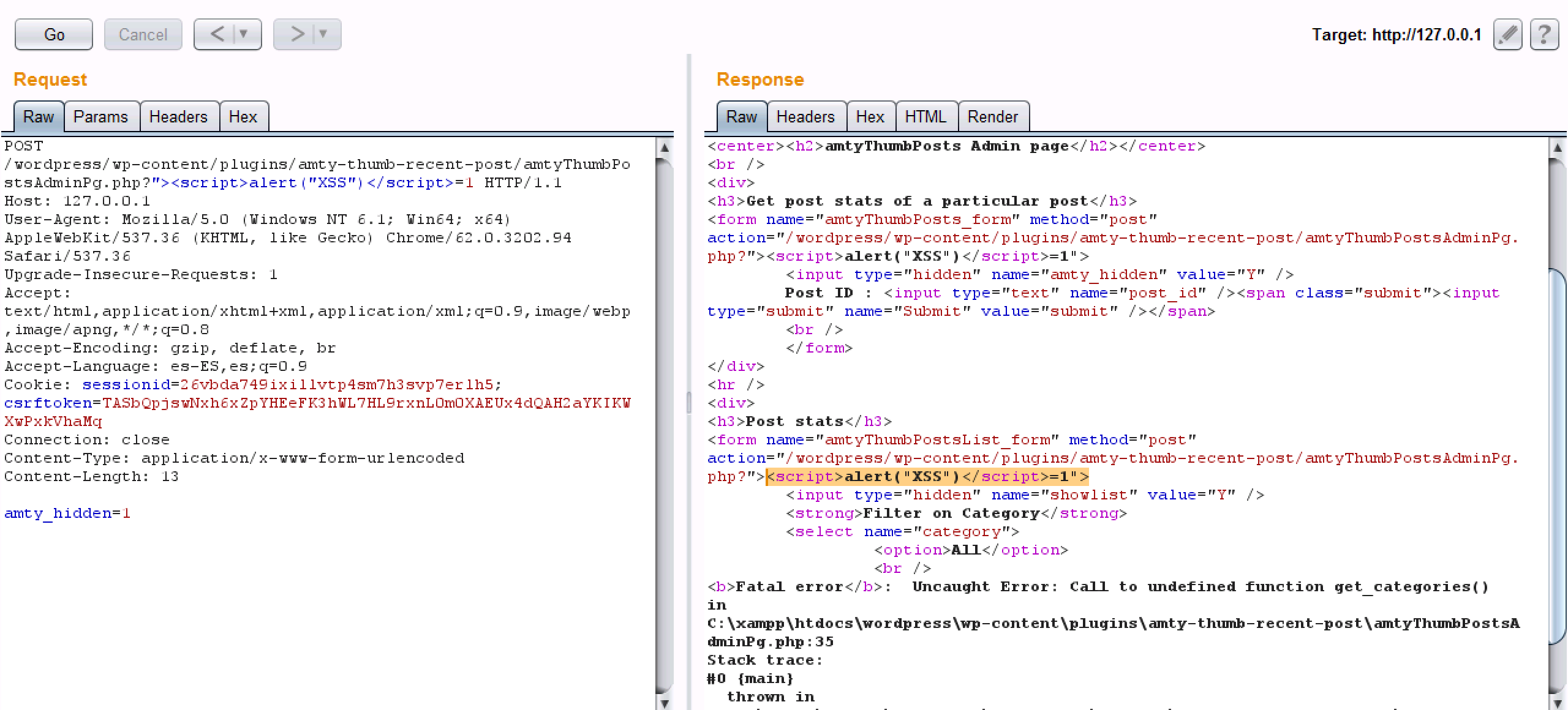Go to next request in history
Screen dimensions: 1568x710
[x=296, y=34]
